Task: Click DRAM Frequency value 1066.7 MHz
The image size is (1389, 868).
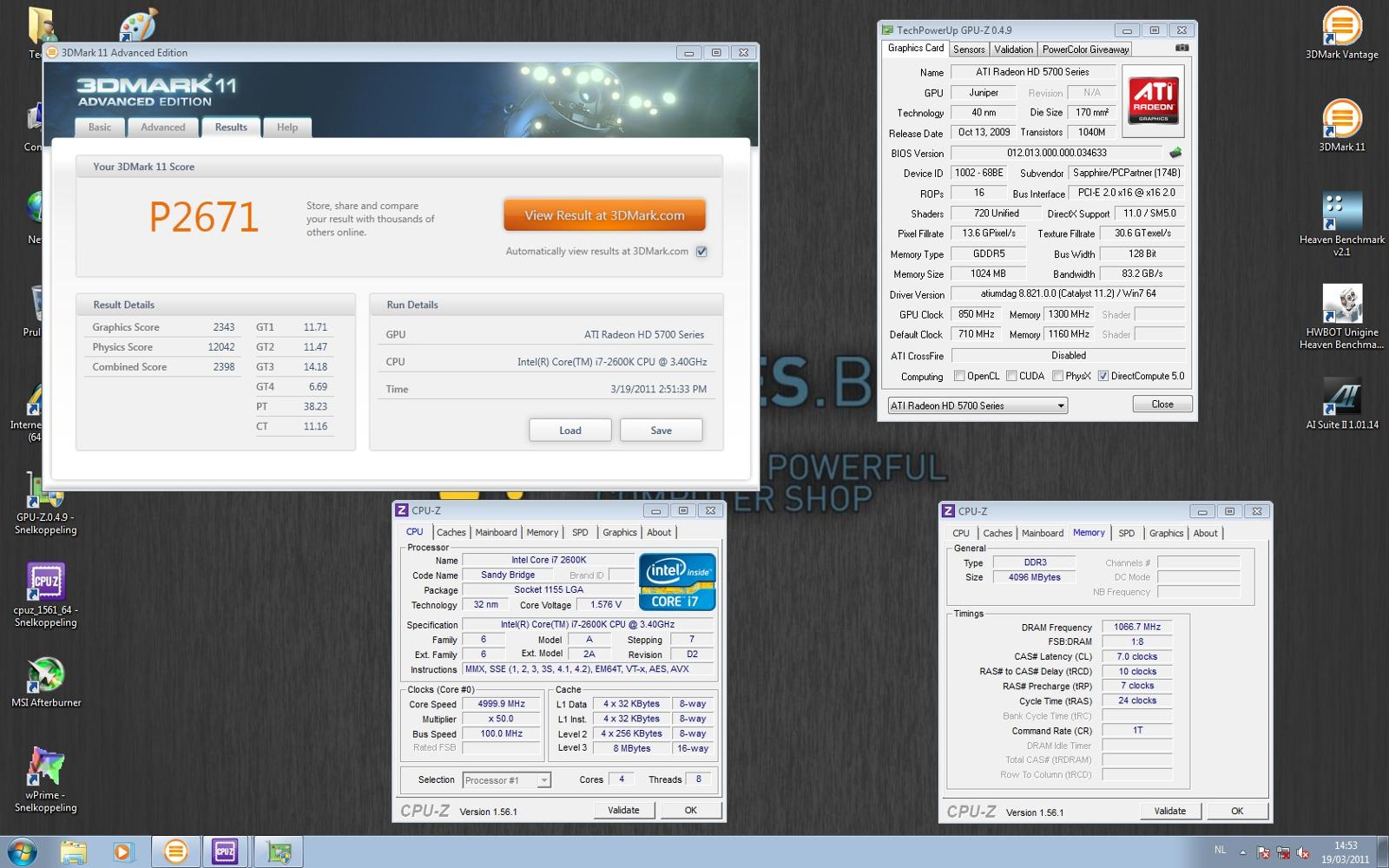Action: coord(1137,627)
